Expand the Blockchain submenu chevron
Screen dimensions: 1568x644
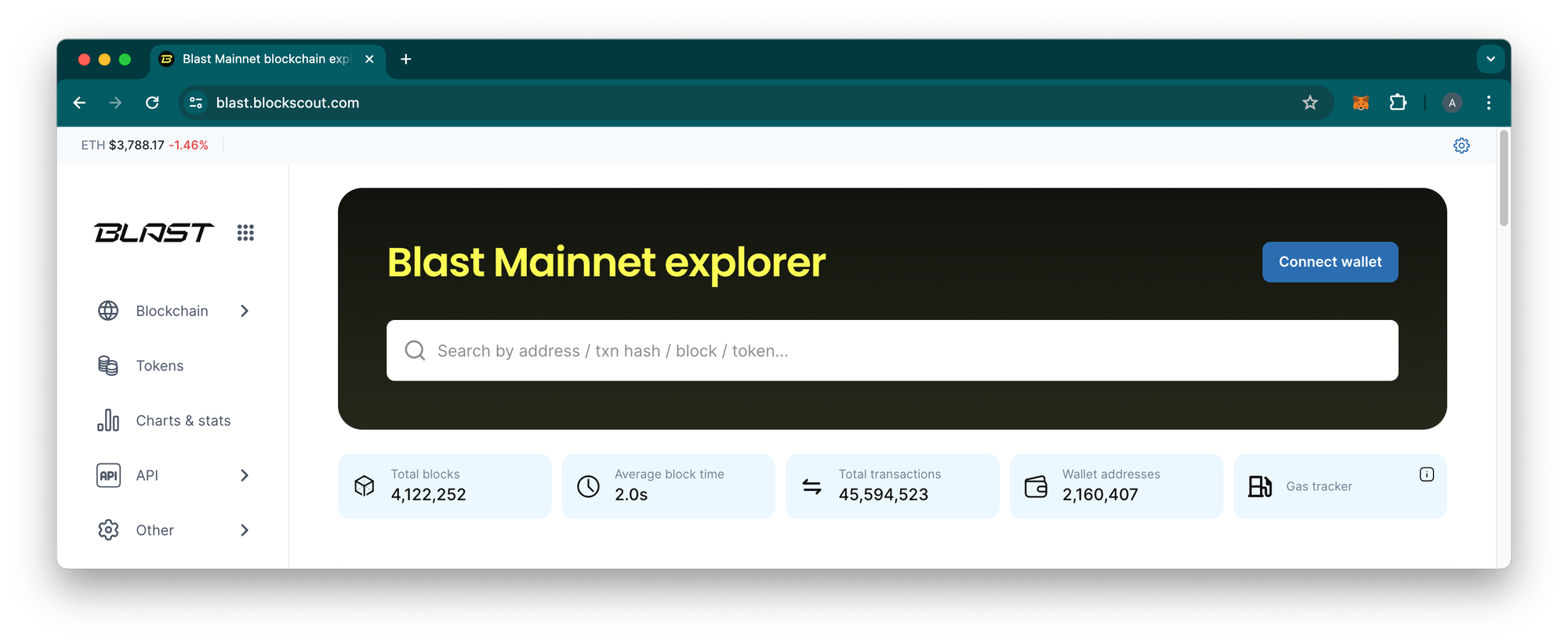coord(245,311)
